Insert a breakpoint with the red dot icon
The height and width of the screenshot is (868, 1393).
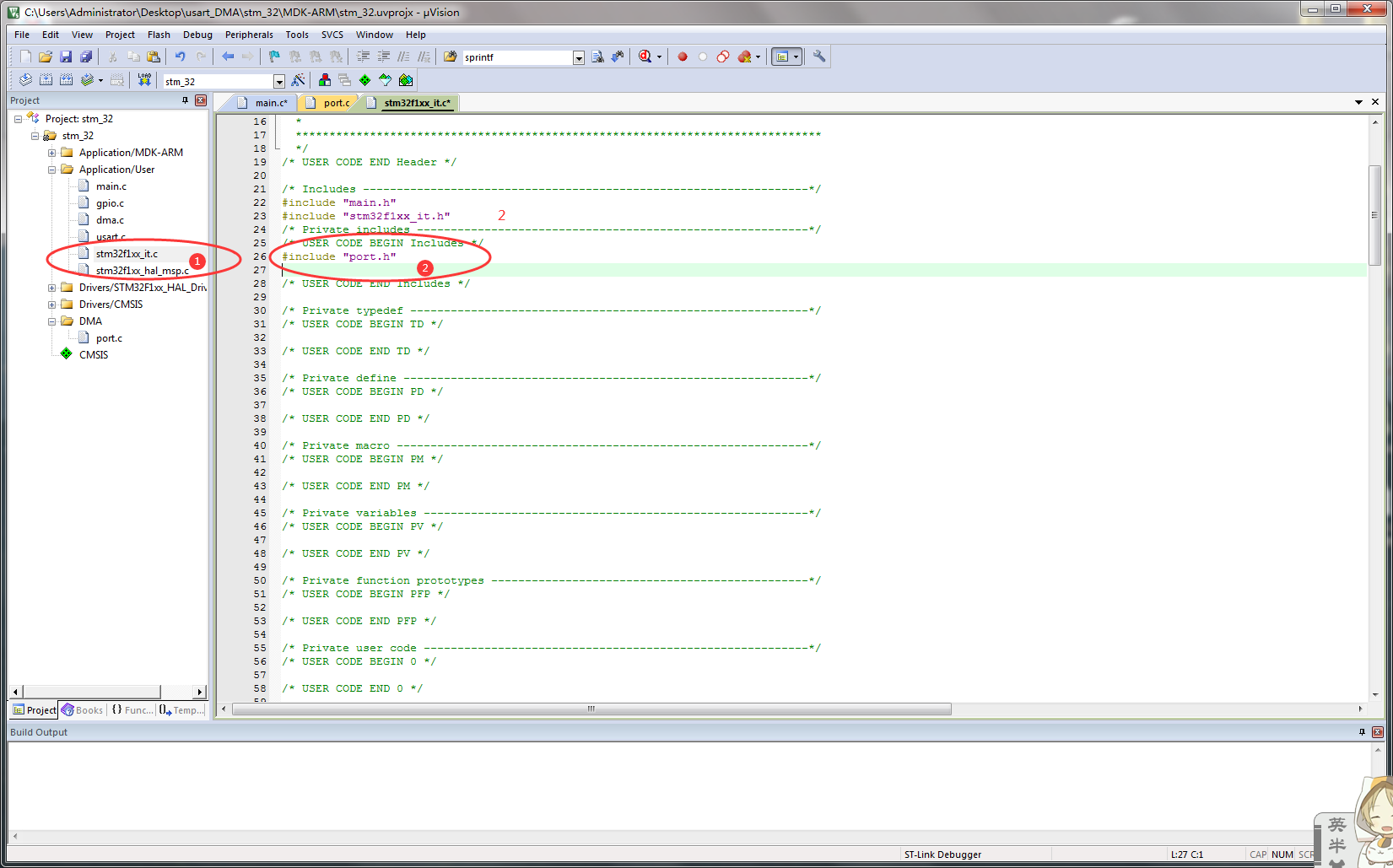tap(683, 57)
